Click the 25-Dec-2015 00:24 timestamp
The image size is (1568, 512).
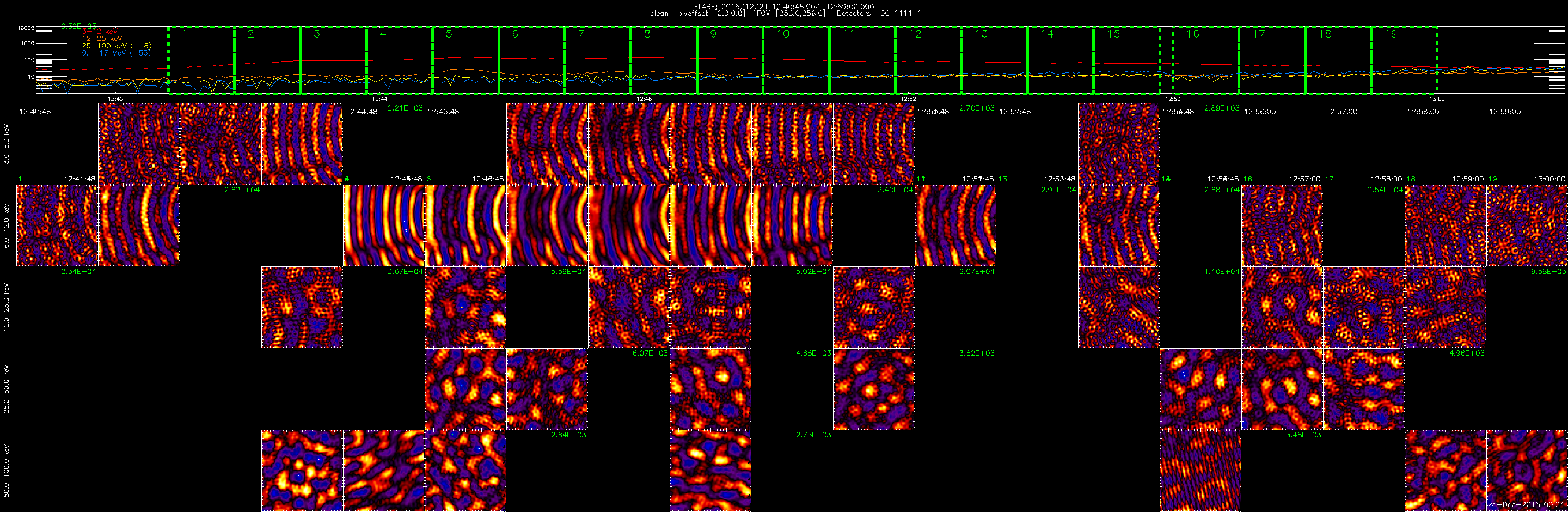[x=1526, y=505]
